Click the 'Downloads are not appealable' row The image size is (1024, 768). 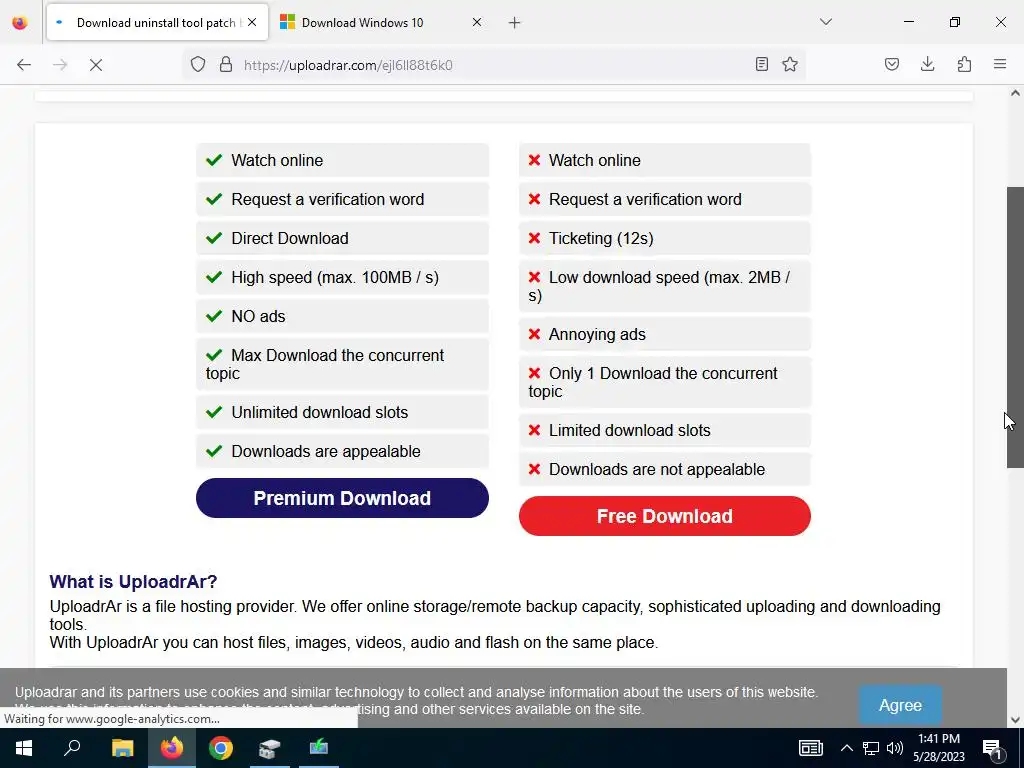click(665, 470)
